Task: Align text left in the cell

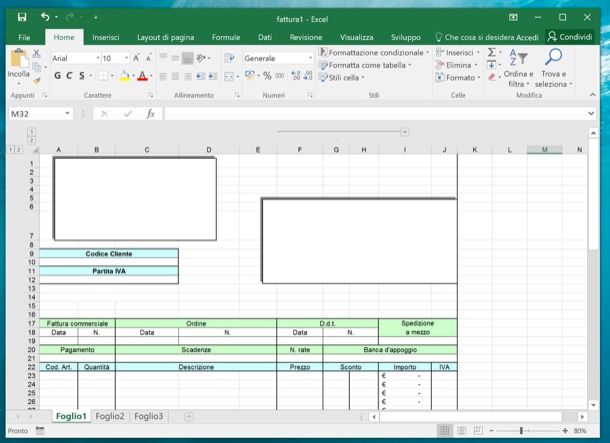Action: pos(163,76)
